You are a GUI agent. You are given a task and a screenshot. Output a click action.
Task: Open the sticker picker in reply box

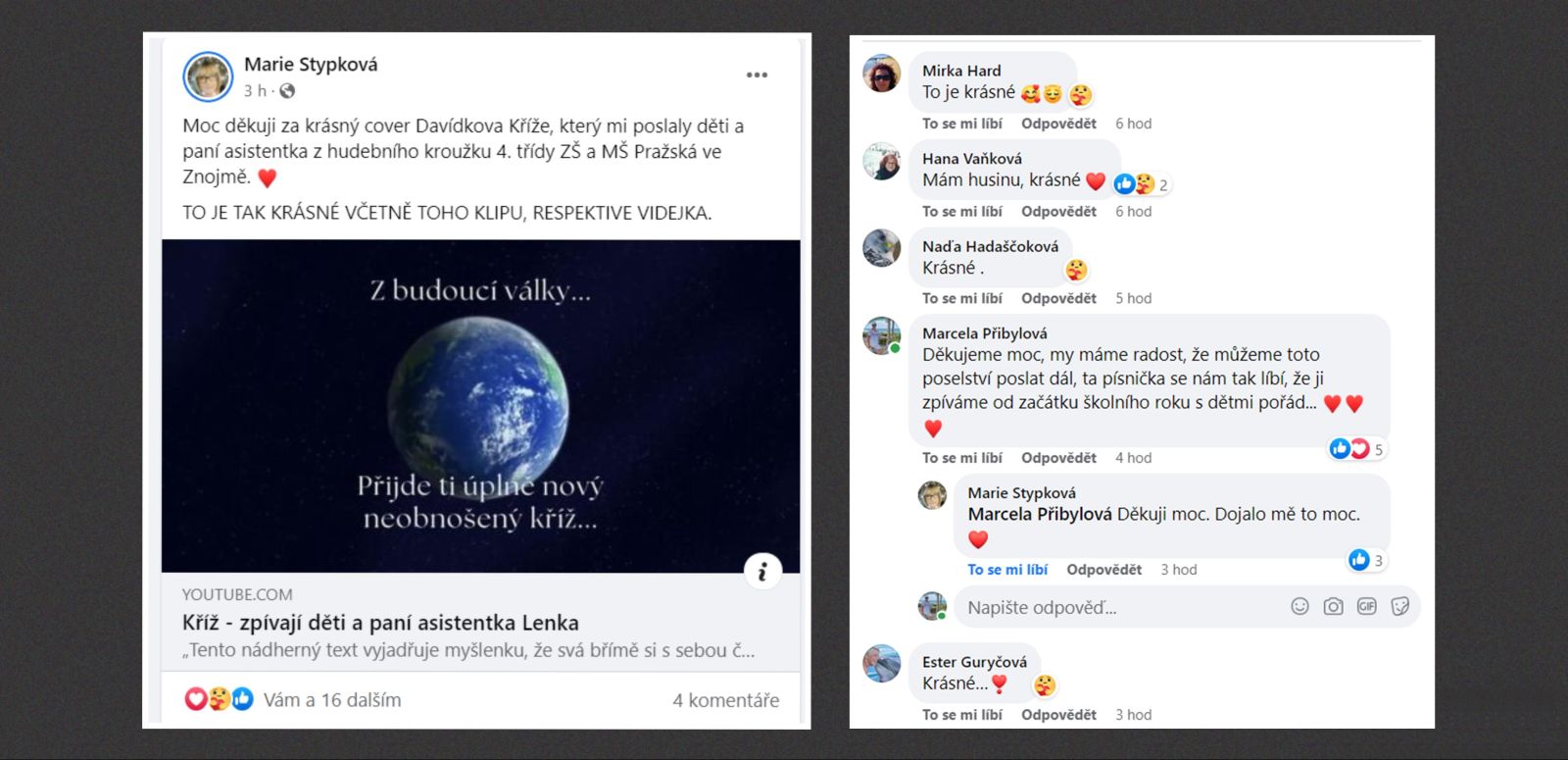[1399, 607]
